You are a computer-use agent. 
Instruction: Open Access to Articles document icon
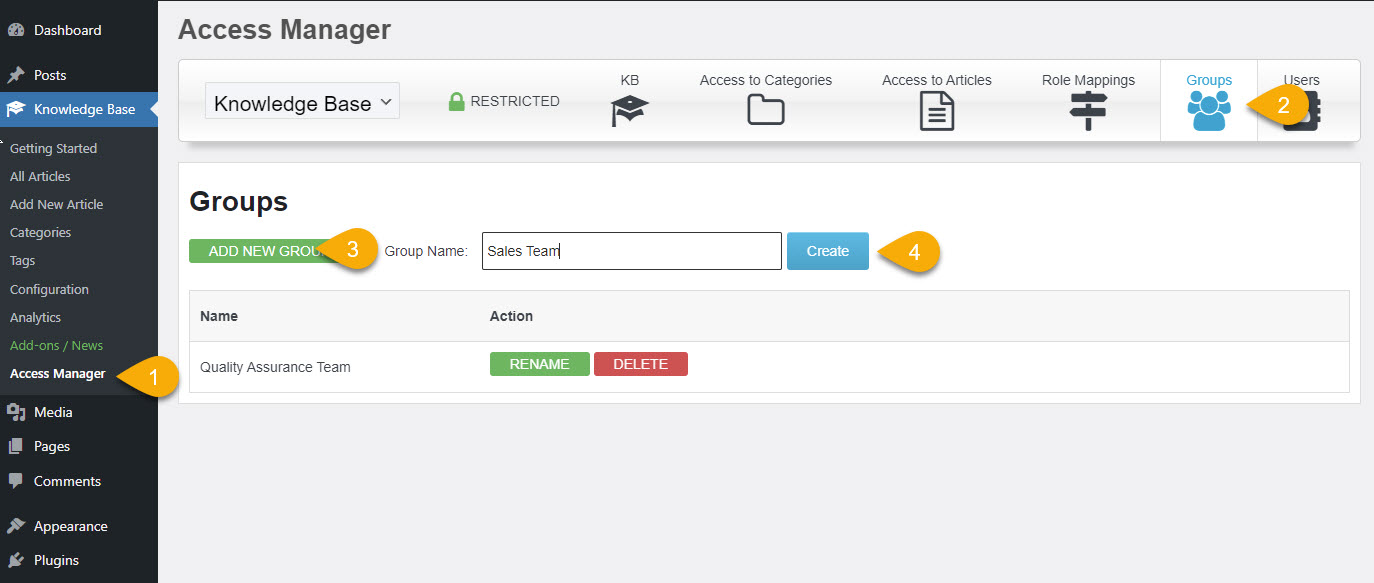[936, 110]
